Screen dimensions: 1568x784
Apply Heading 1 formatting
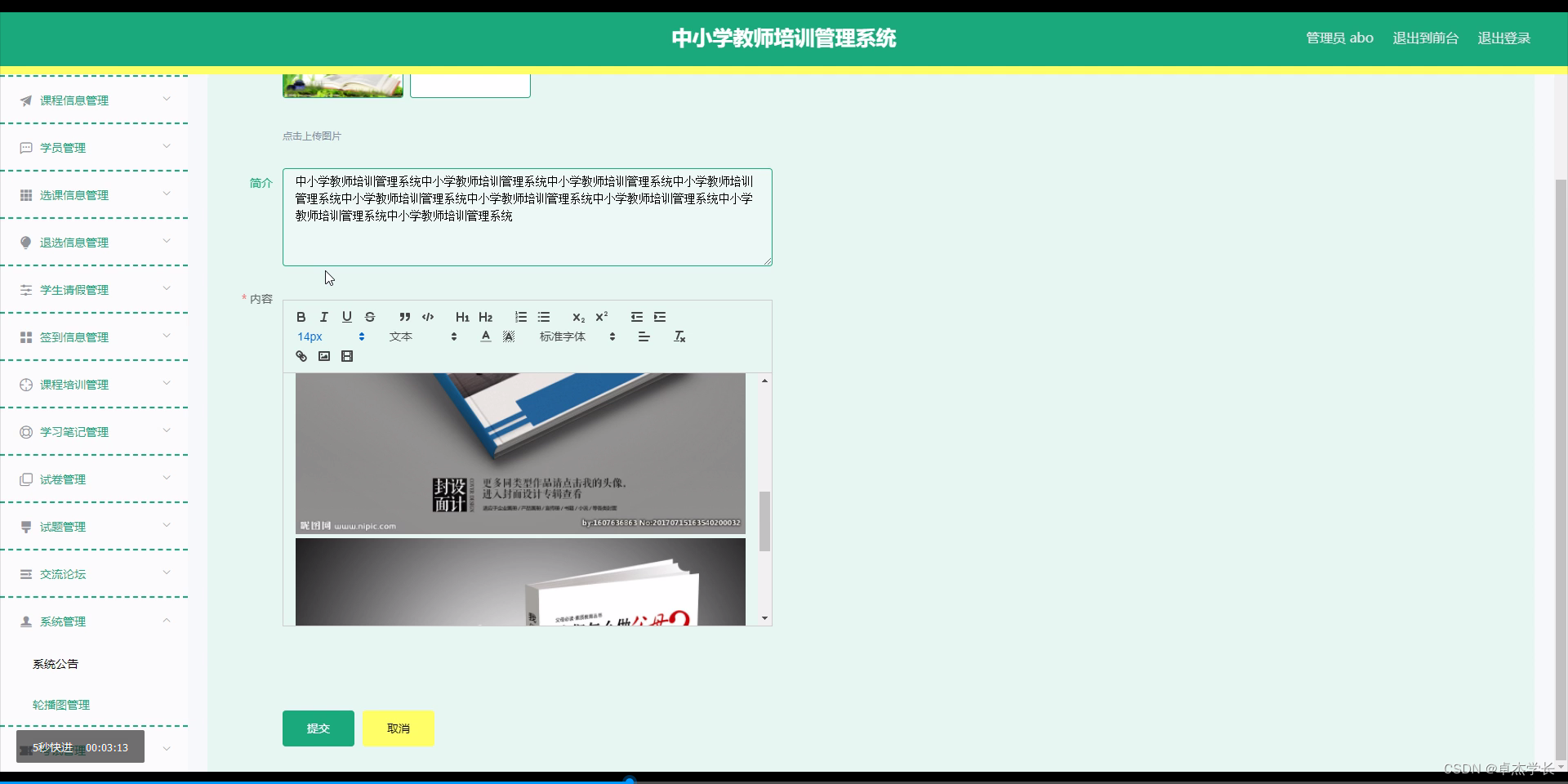pyautogui.click(x=462, y=317)
